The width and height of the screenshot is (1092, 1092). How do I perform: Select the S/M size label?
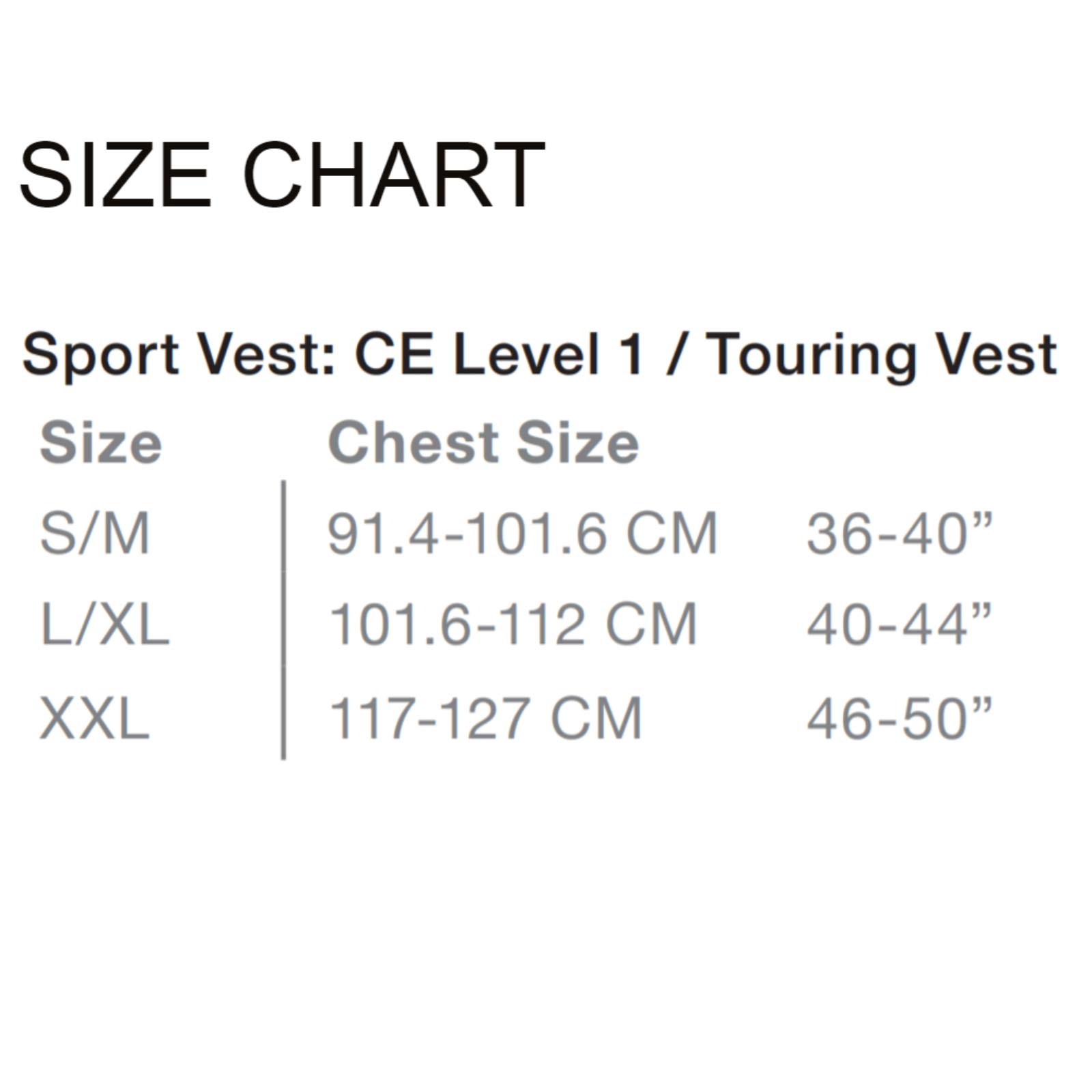point(95,533)
